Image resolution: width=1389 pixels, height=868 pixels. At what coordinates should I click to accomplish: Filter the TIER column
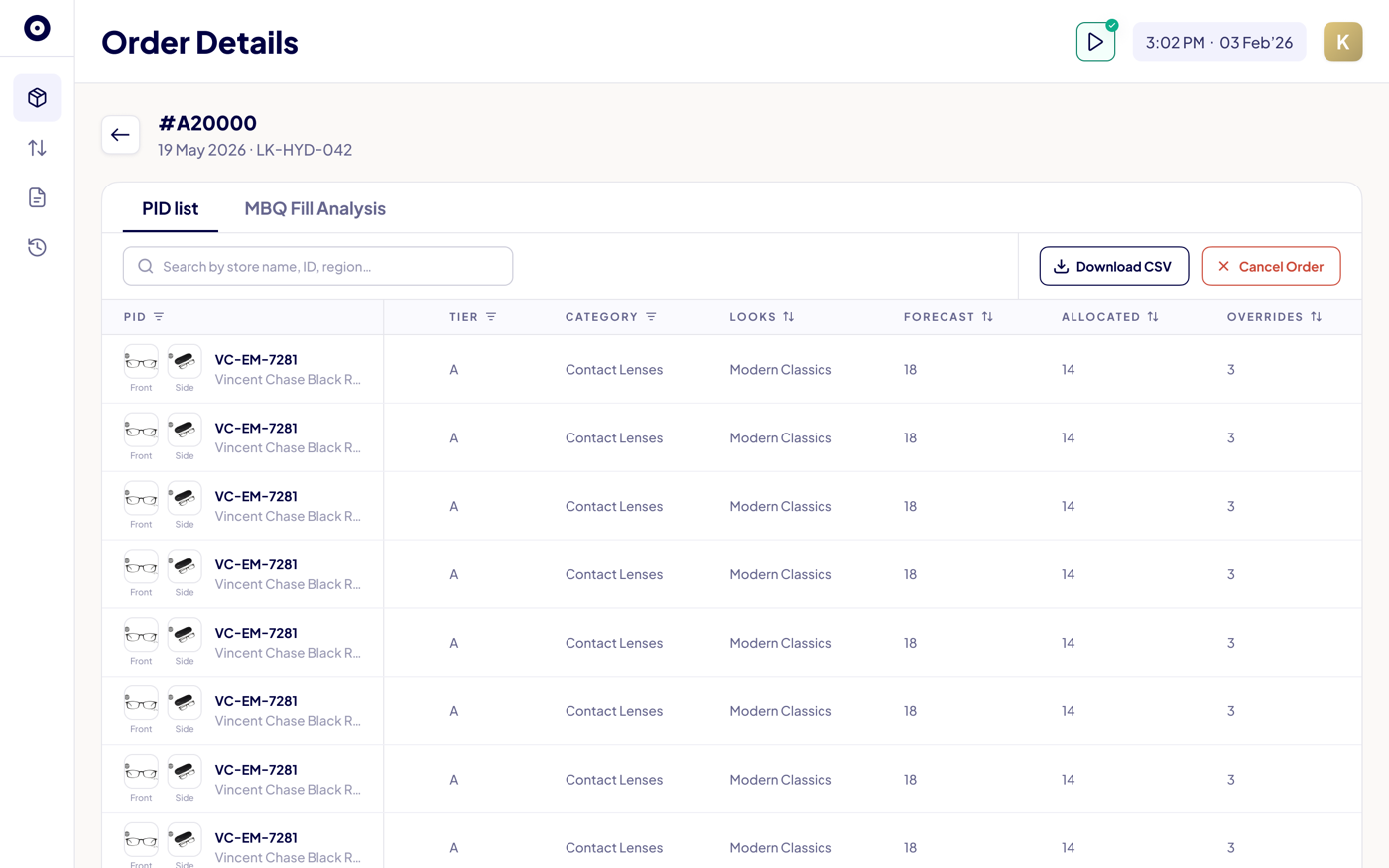tap(491, 317)
